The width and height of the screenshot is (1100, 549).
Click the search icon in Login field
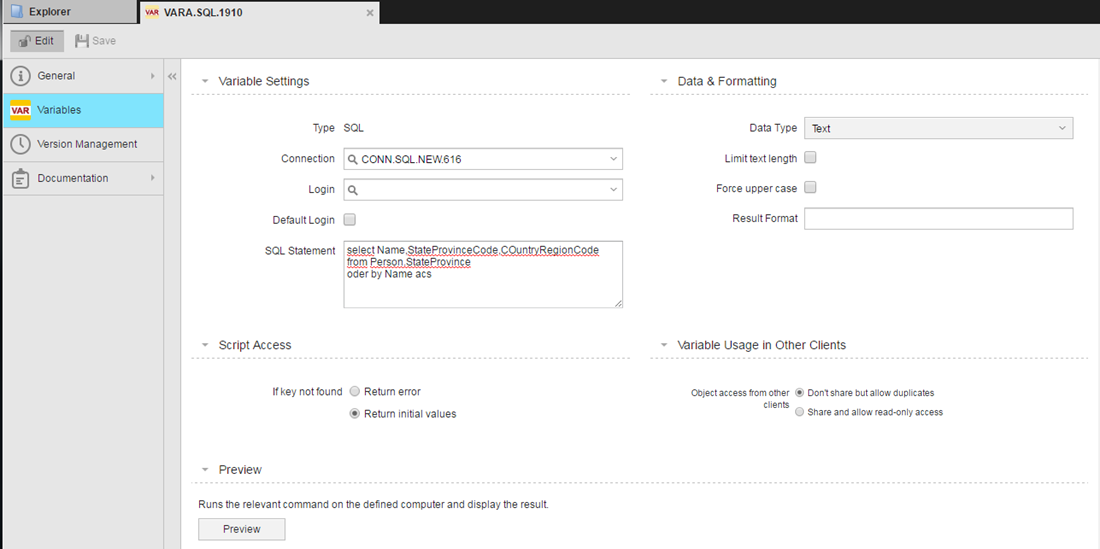[x=353, y=189]
